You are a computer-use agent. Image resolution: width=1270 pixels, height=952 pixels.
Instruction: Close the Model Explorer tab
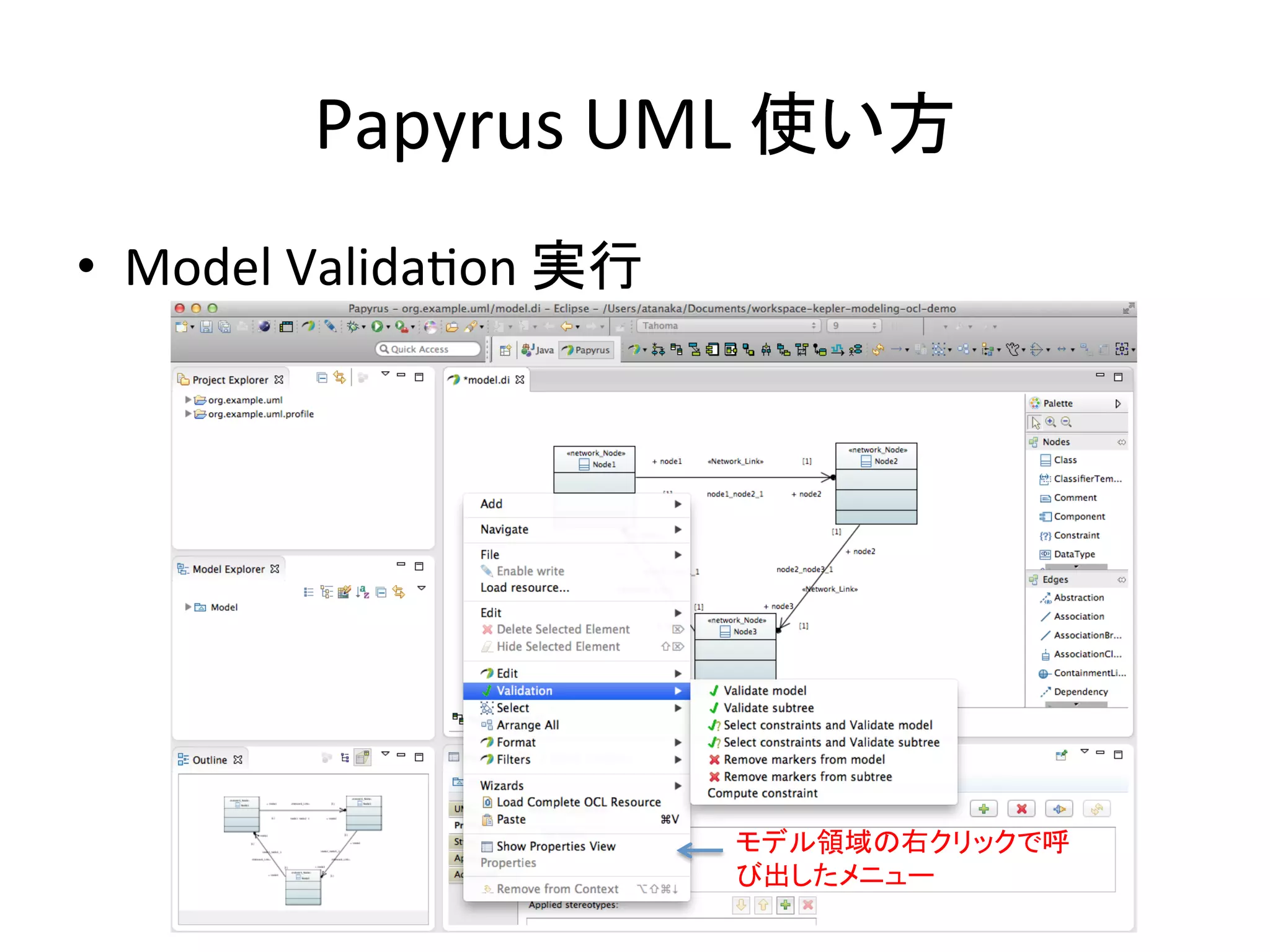275,569
